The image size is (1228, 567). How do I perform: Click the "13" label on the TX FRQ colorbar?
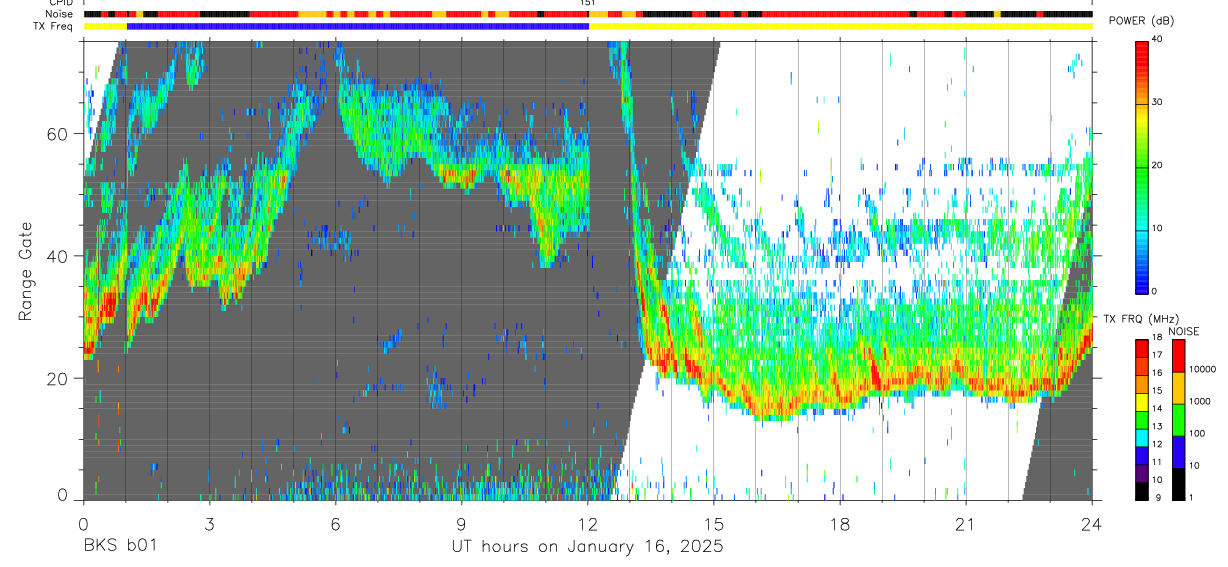click(1157, 427)
